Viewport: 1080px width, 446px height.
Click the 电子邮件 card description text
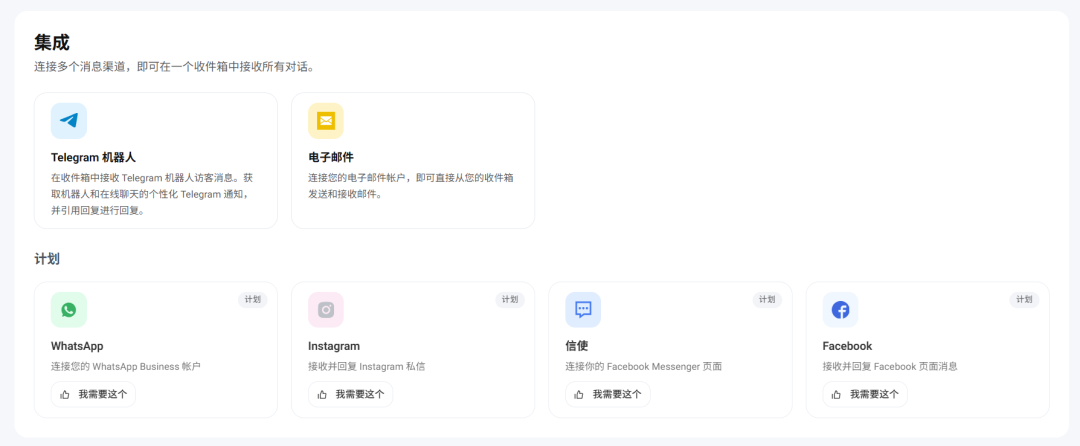pos(411,186)
